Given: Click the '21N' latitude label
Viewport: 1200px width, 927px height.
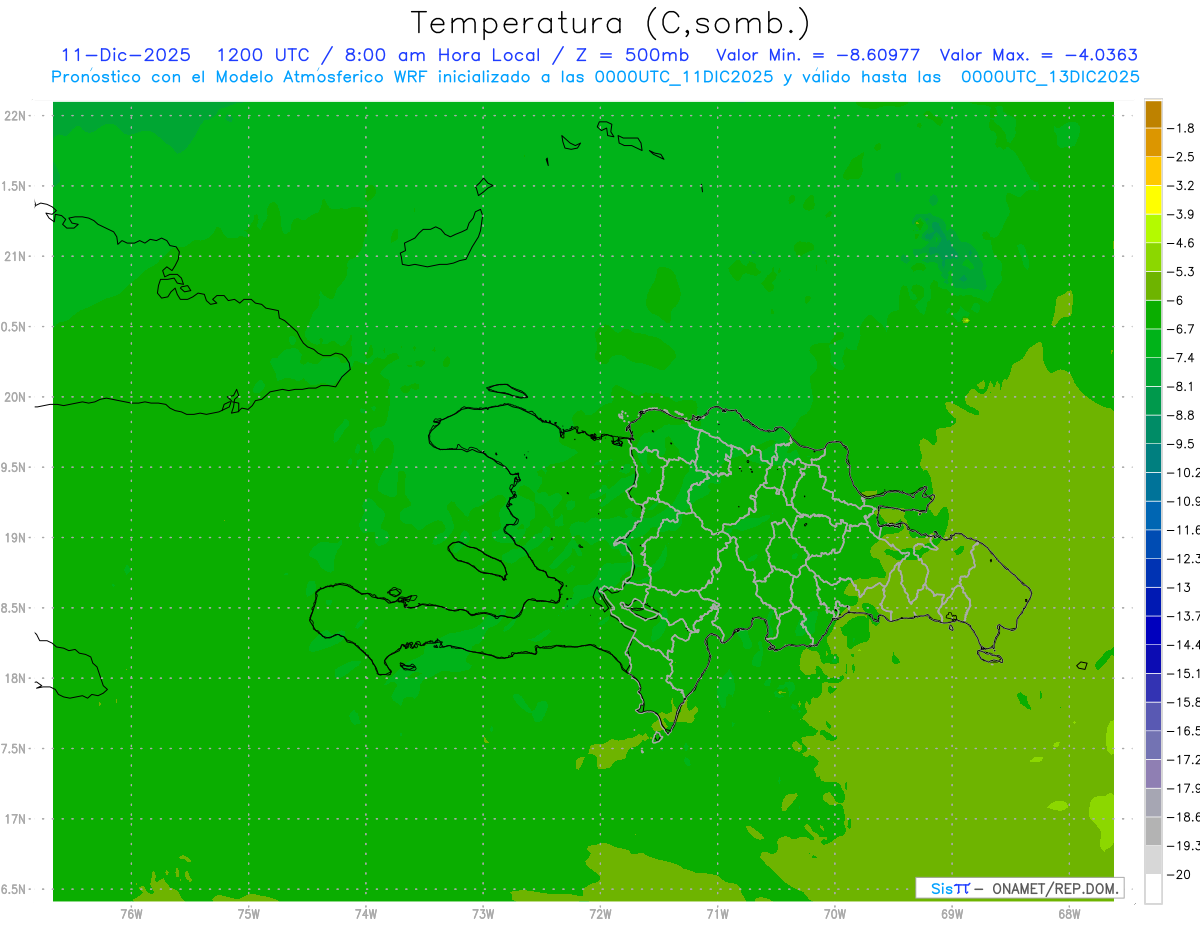Looking at the screenshot, I should click(15, 257).
